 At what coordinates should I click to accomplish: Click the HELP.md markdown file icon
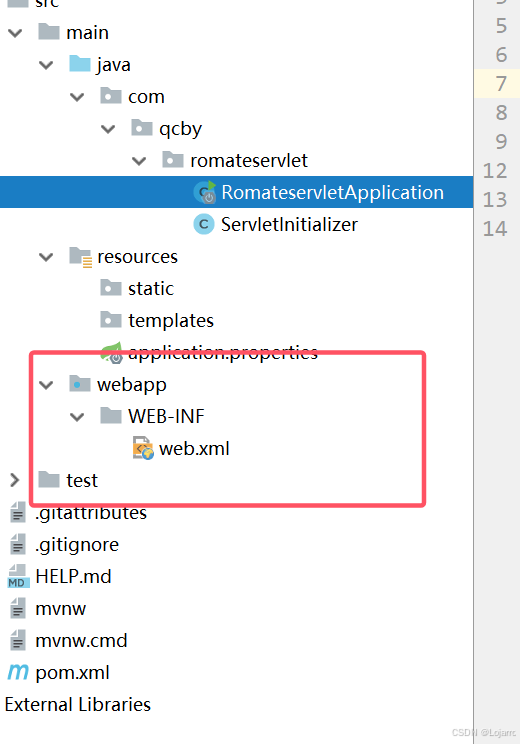pos(18,576)
